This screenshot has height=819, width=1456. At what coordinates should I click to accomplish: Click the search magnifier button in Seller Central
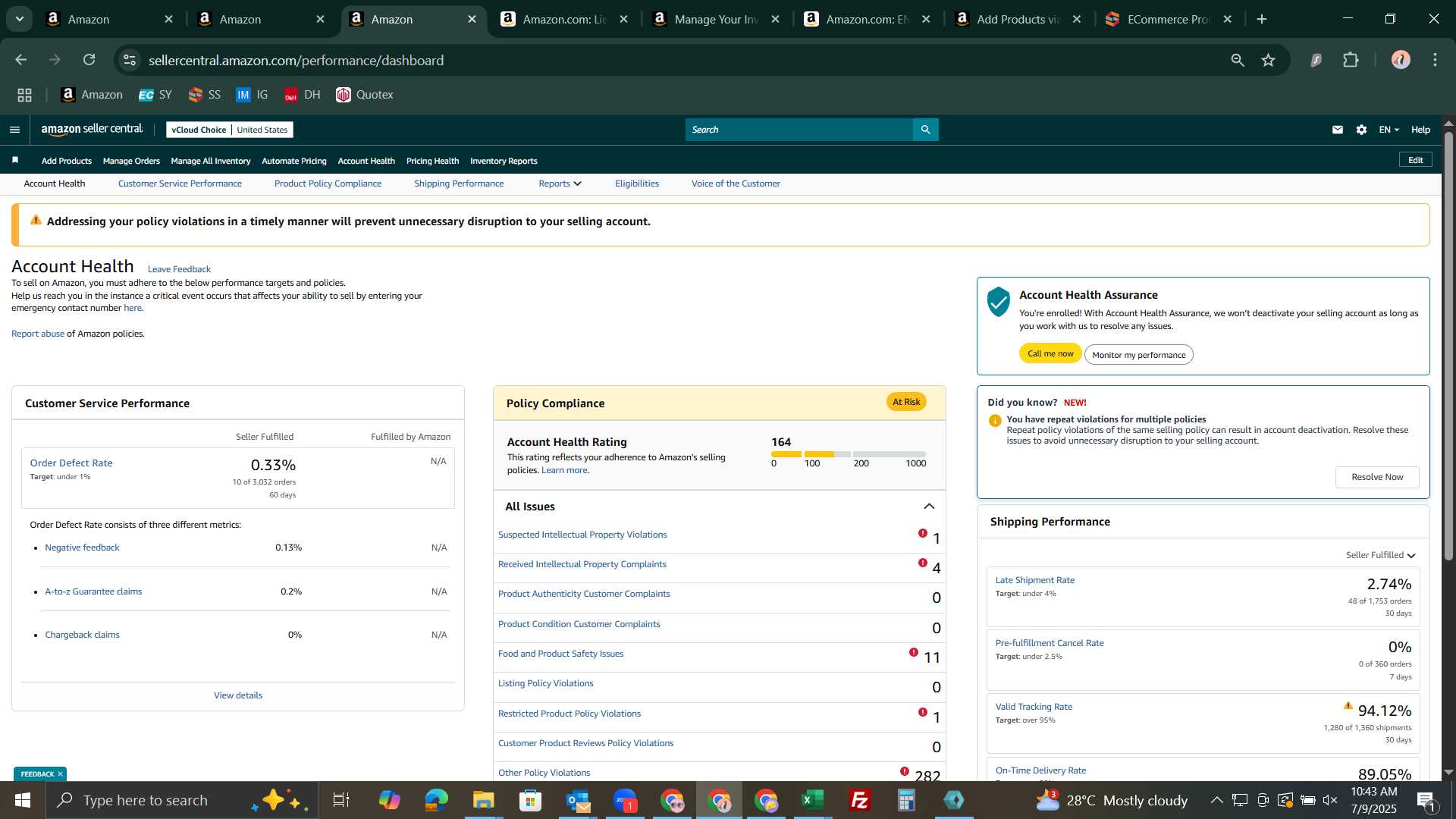(925, 130)
